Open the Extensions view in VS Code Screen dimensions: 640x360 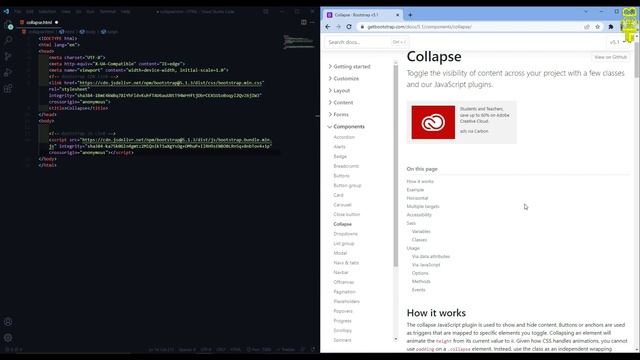[8, 89]
